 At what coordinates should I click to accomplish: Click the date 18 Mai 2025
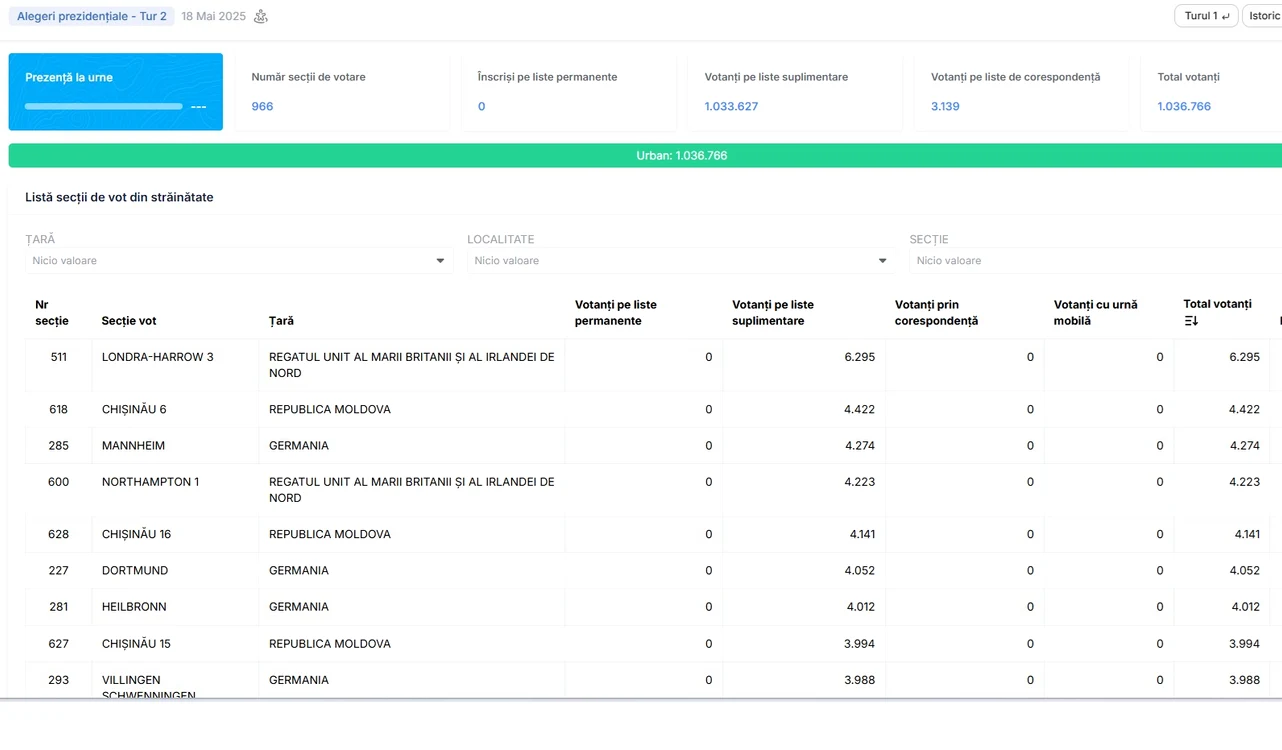(x=213, y=16)
